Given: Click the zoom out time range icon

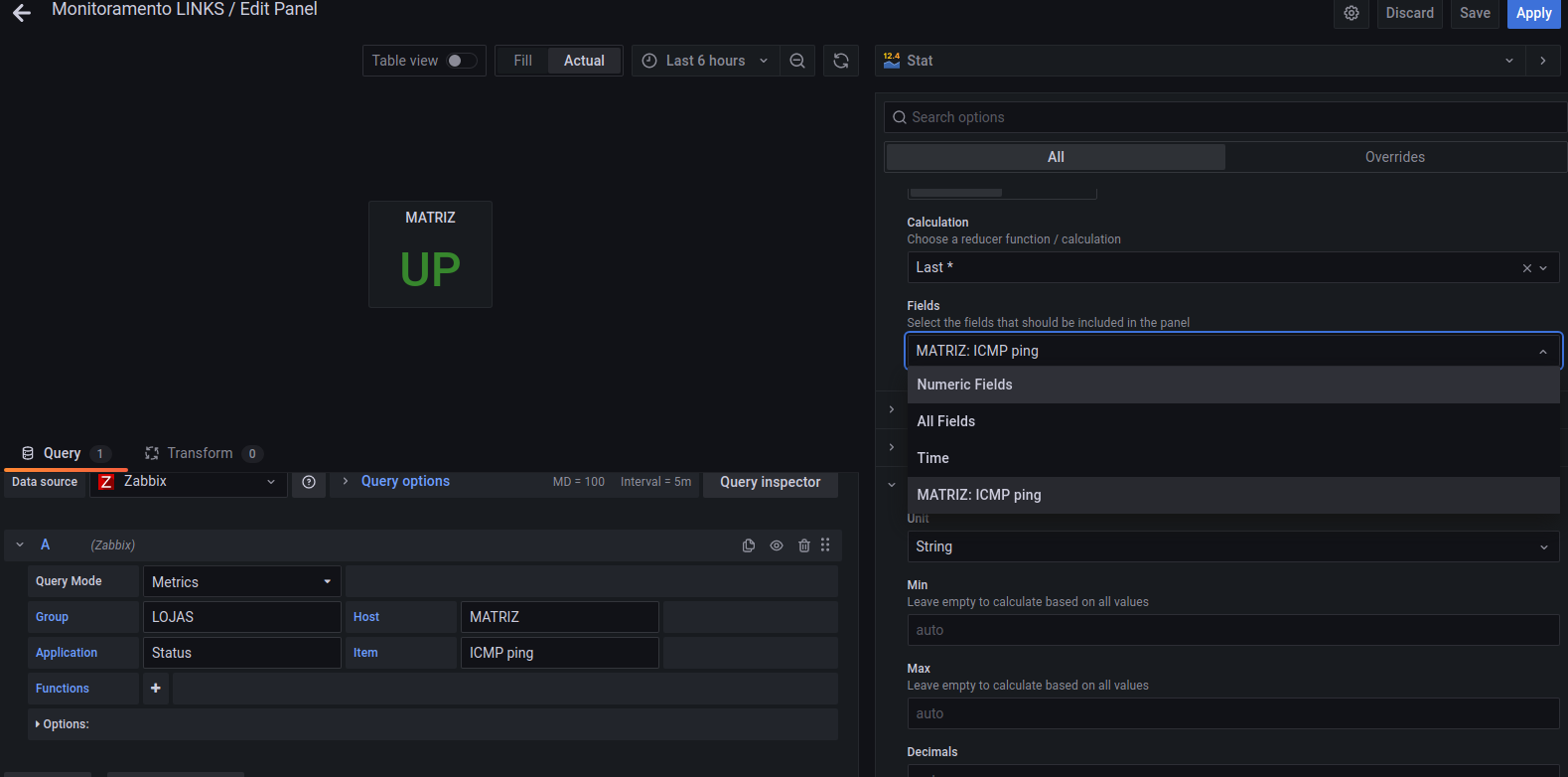Looking at the screenshot, I should [x=797, y=61].
